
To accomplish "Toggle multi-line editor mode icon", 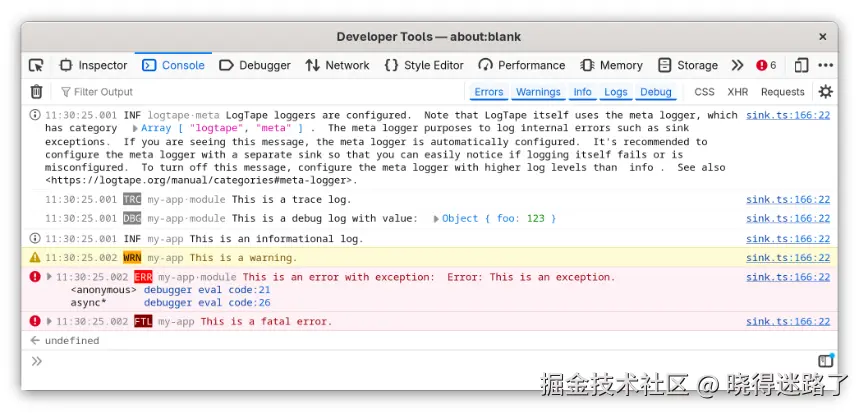I will tap(826, 361).
